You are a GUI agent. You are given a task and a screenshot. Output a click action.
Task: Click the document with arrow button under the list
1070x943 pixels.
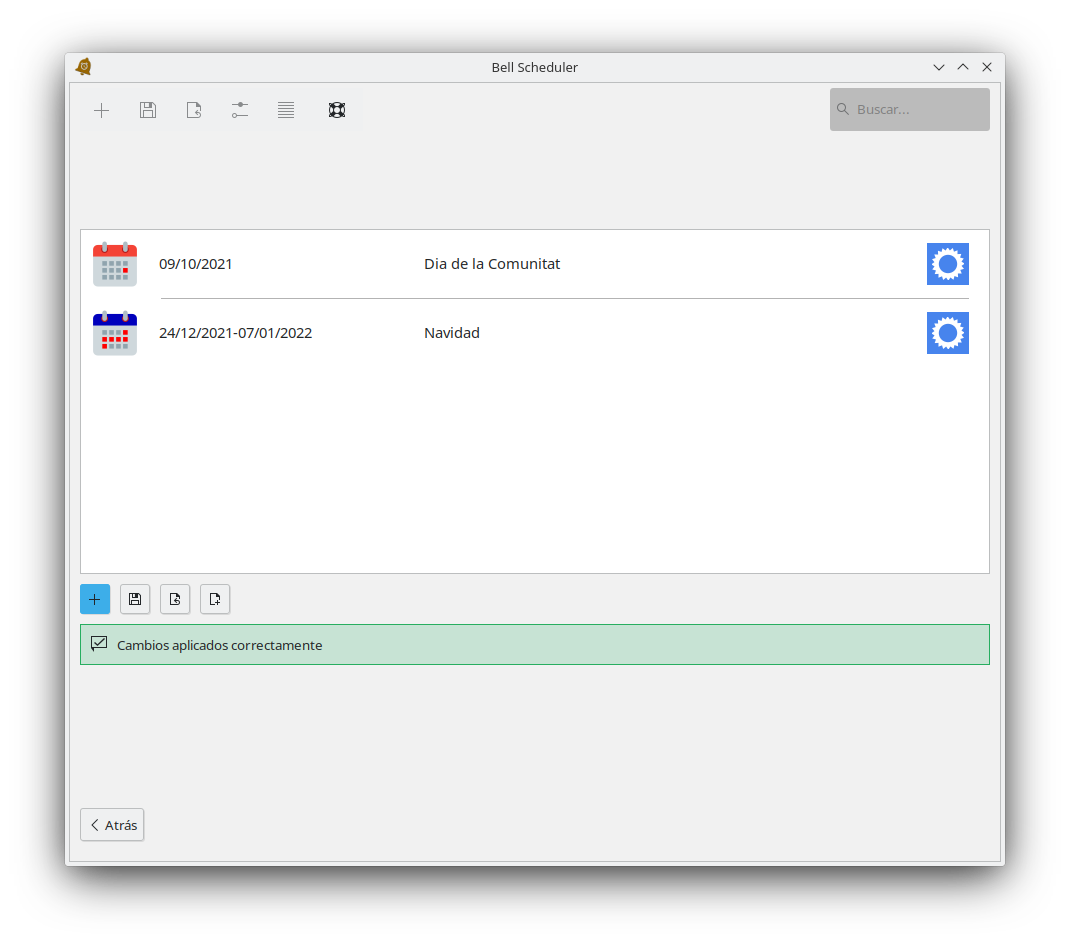pos(175,599)
